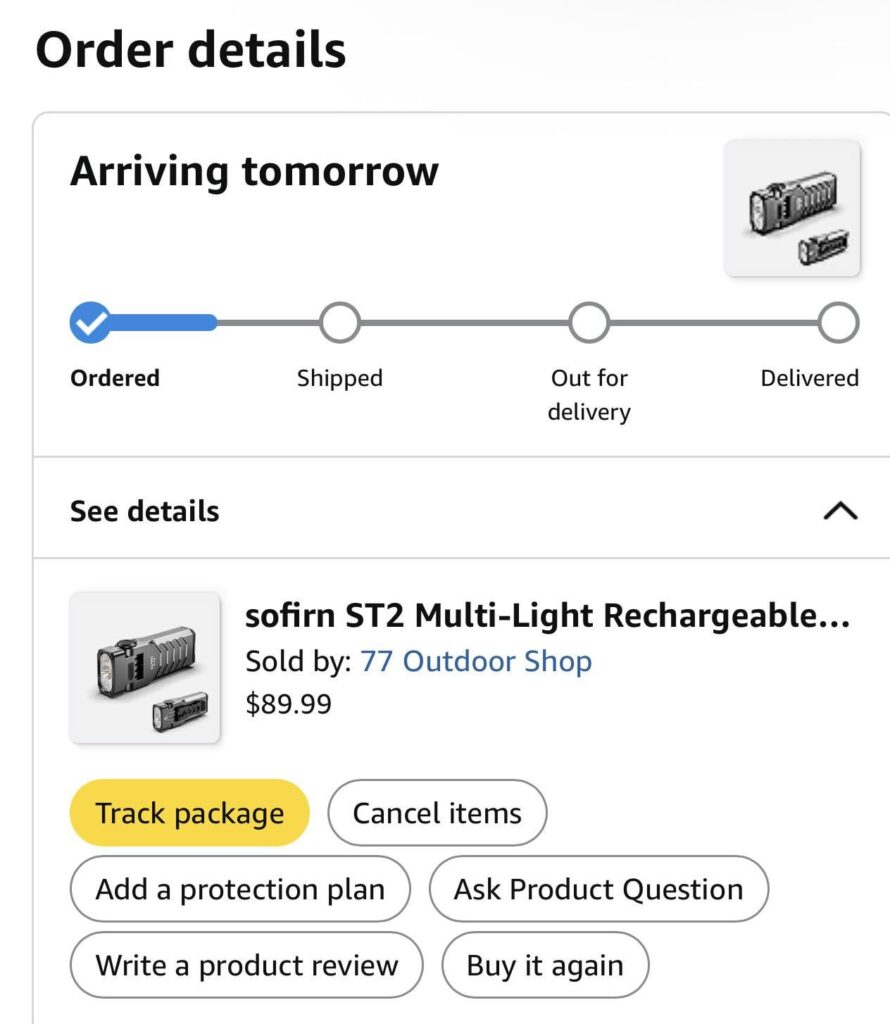This screenshot has height=1024, width=890.
Task: Click the Out for delivery progress circle
Action: [x=589, y=322]
